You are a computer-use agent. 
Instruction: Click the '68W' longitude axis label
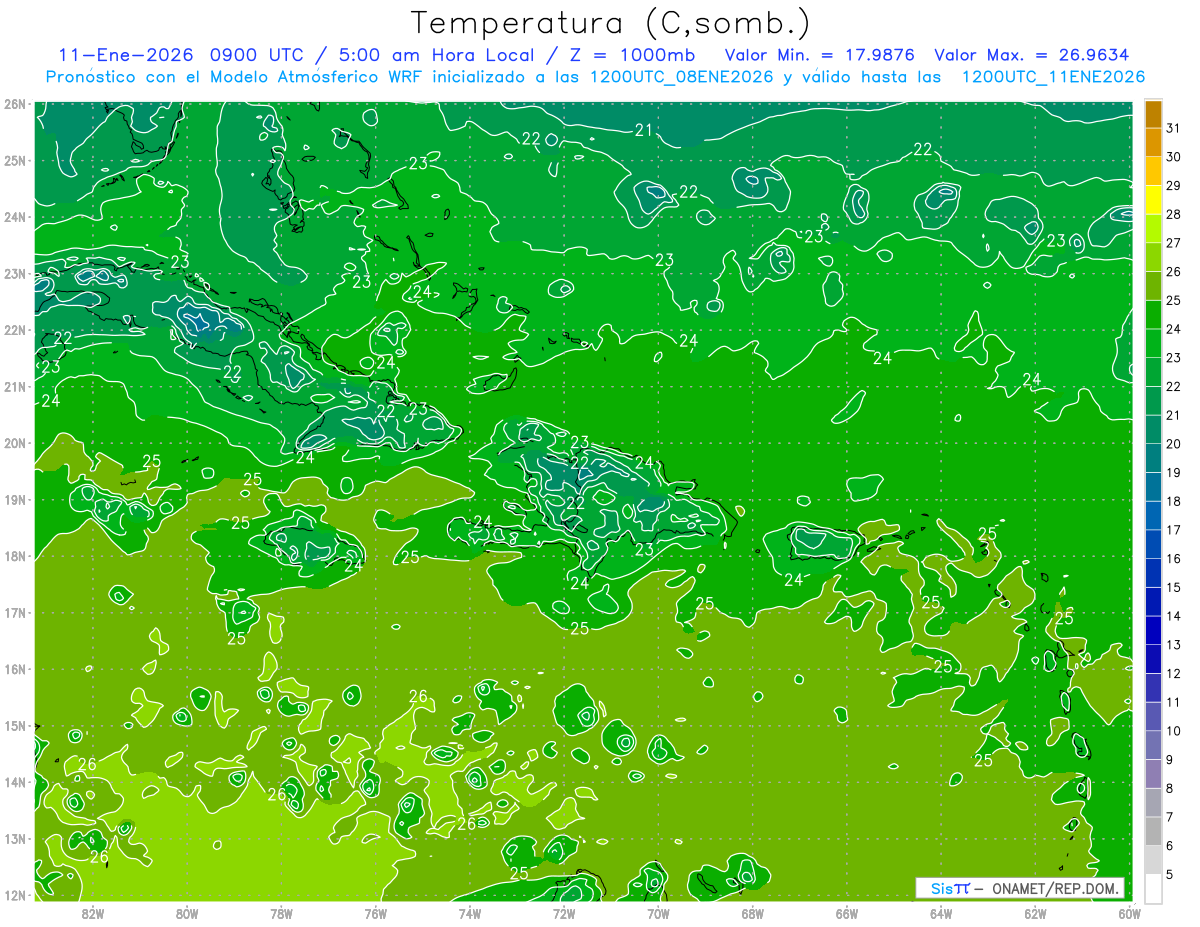pos(752,913)
